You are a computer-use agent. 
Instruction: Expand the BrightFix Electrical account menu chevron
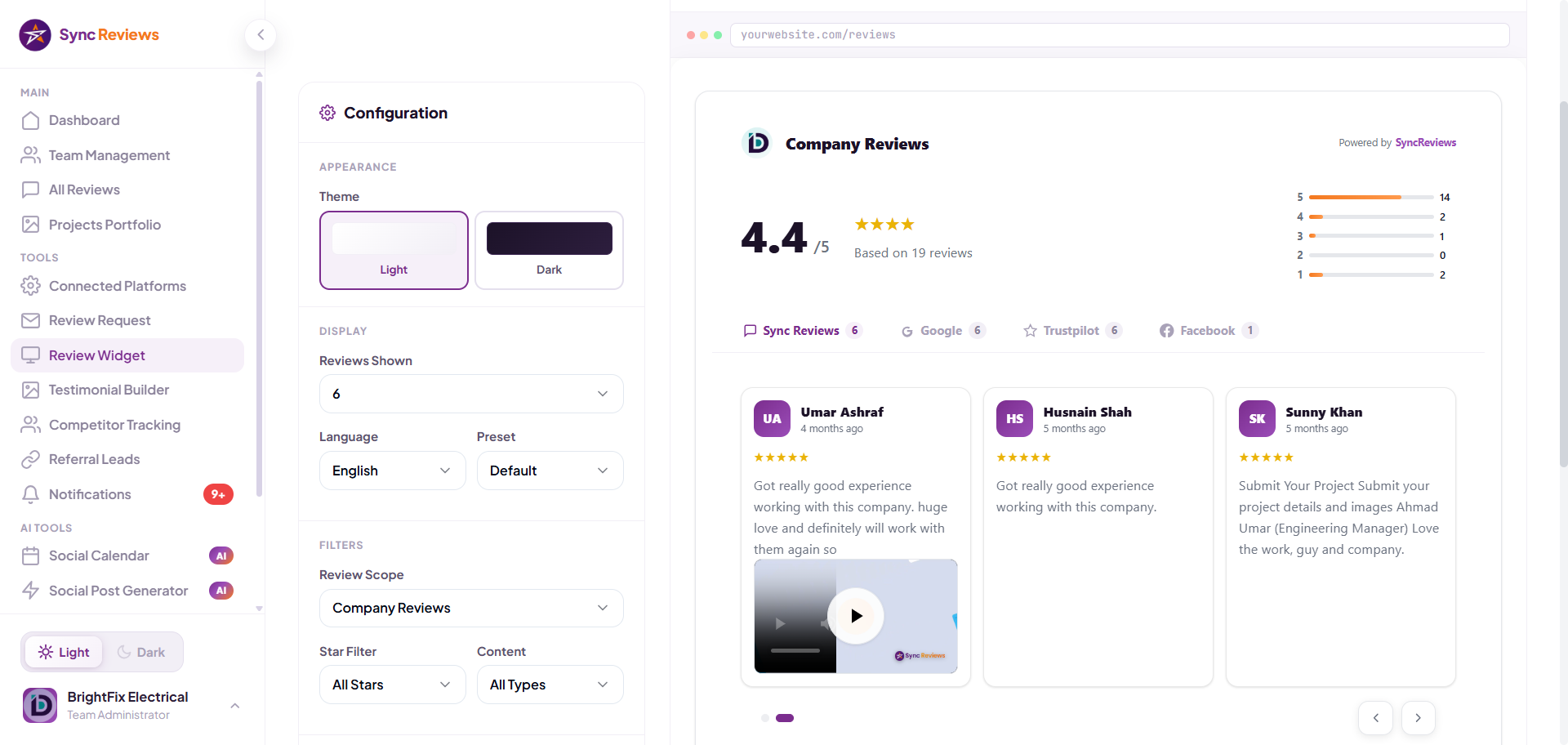[235, 706]
